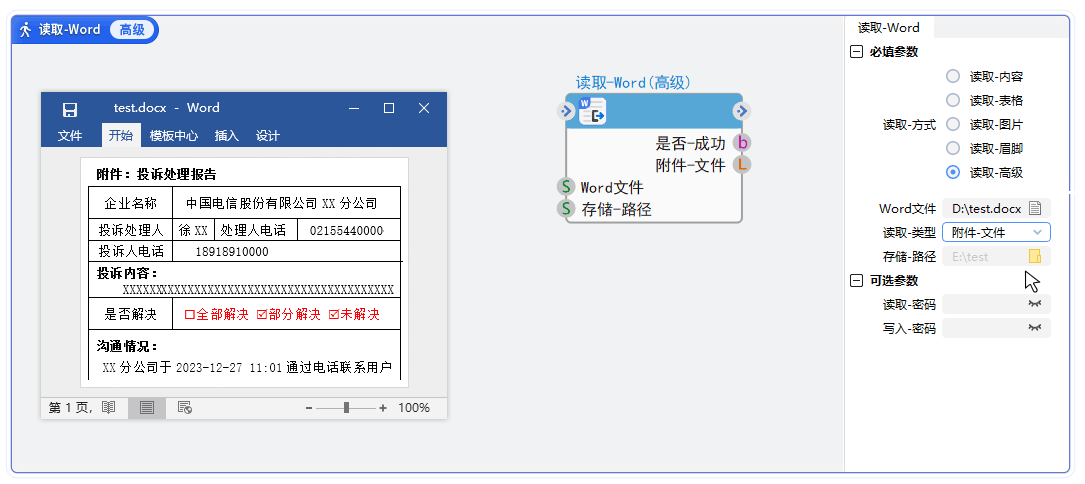1085x484 pixels.
Task: Collapse the 必填参数 section
Action: [856, 52]
